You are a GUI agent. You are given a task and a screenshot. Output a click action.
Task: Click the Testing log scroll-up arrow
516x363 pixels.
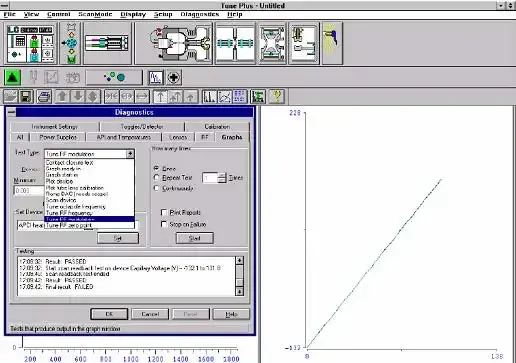click(x=239, y=260)
